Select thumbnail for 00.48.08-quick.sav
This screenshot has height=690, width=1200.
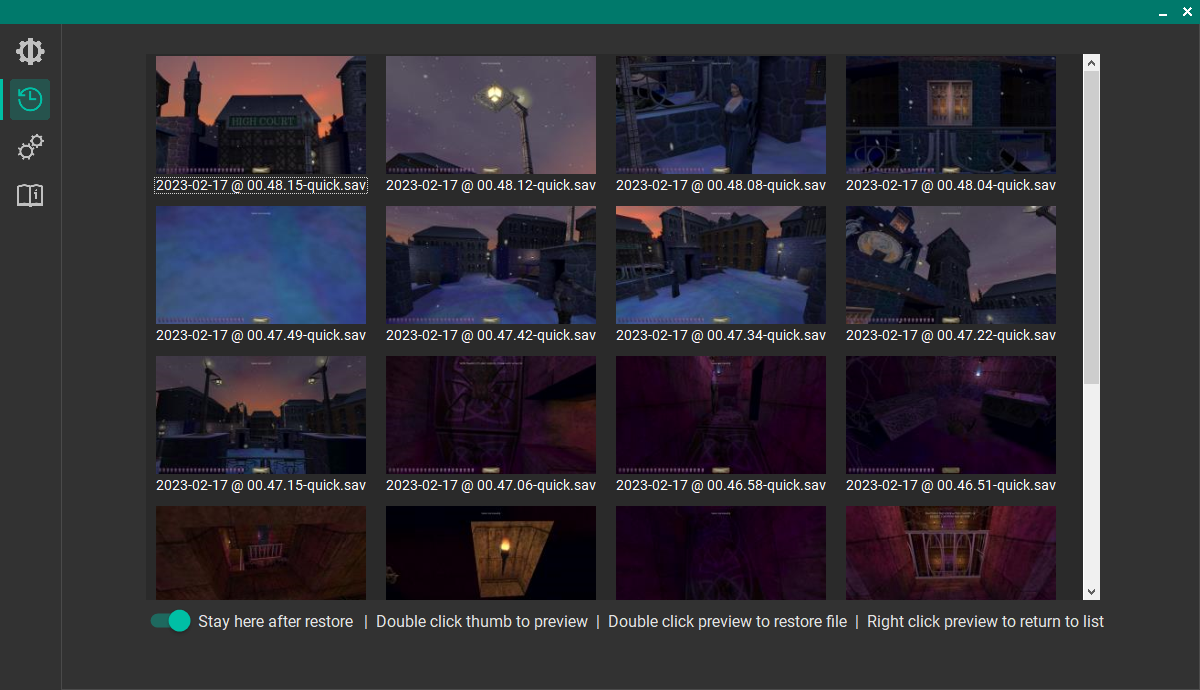[721, 115]
